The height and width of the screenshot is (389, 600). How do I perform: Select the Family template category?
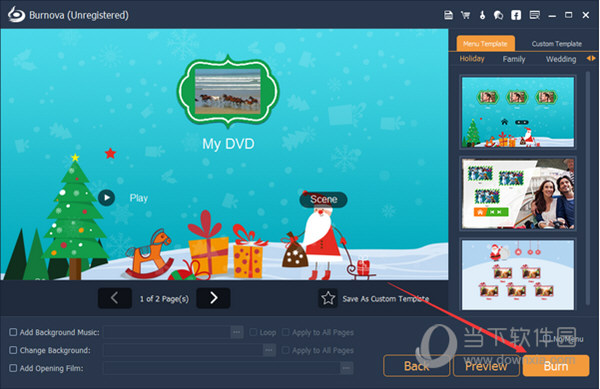(514, 59)
